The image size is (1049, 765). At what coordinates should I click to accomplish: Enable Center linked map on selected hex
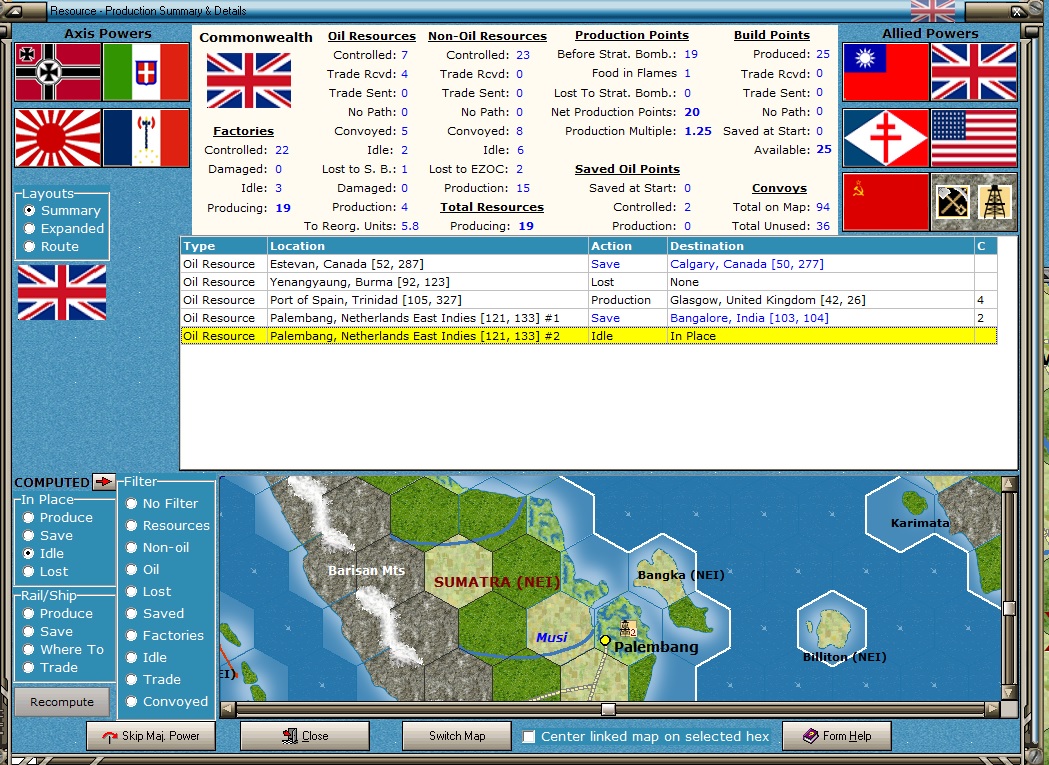click(x=529, y=736)
